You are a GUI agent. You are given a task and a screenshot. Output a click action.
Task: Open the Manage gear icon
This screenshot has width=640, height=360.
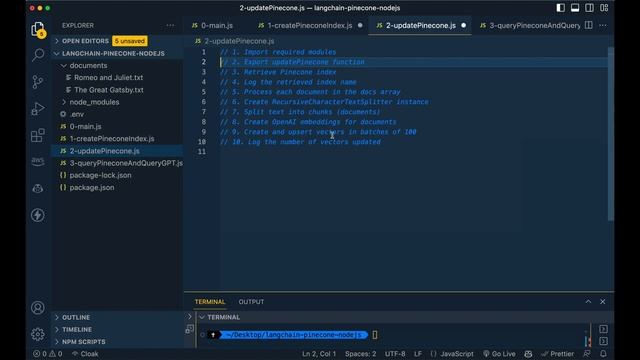pos(38,334)
